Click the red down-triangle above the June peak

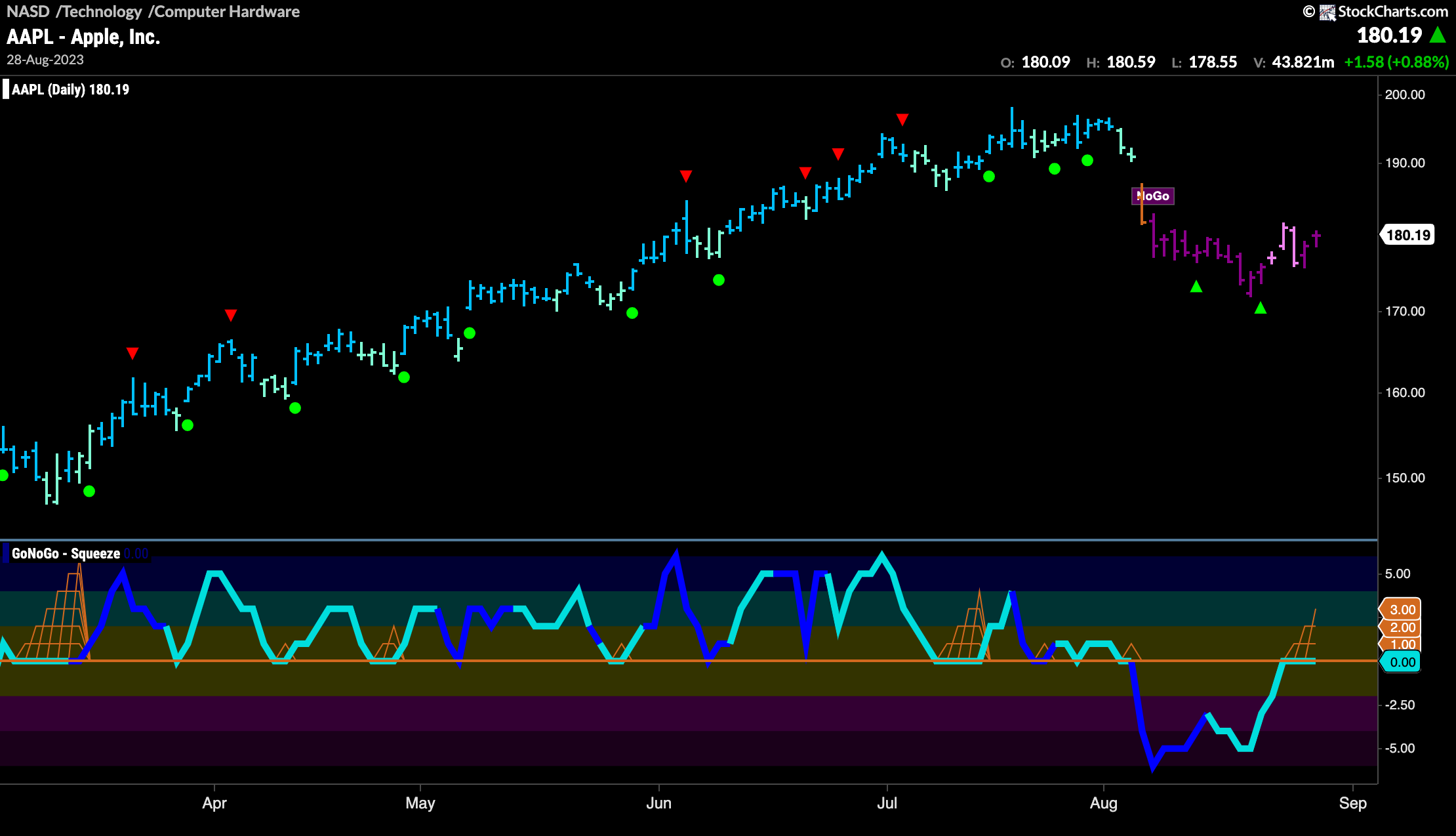pyautogui.click(x=686, y=176)
